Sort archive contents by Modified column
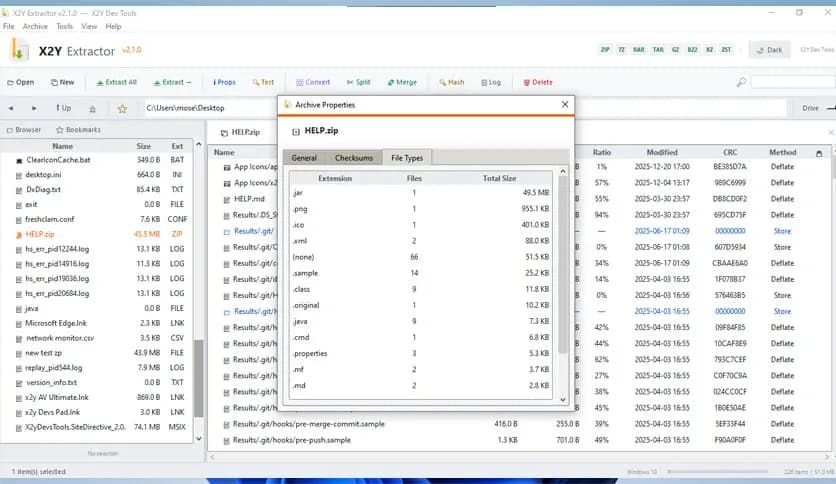This screenshot has width=836, height=484. click(662, 152)
